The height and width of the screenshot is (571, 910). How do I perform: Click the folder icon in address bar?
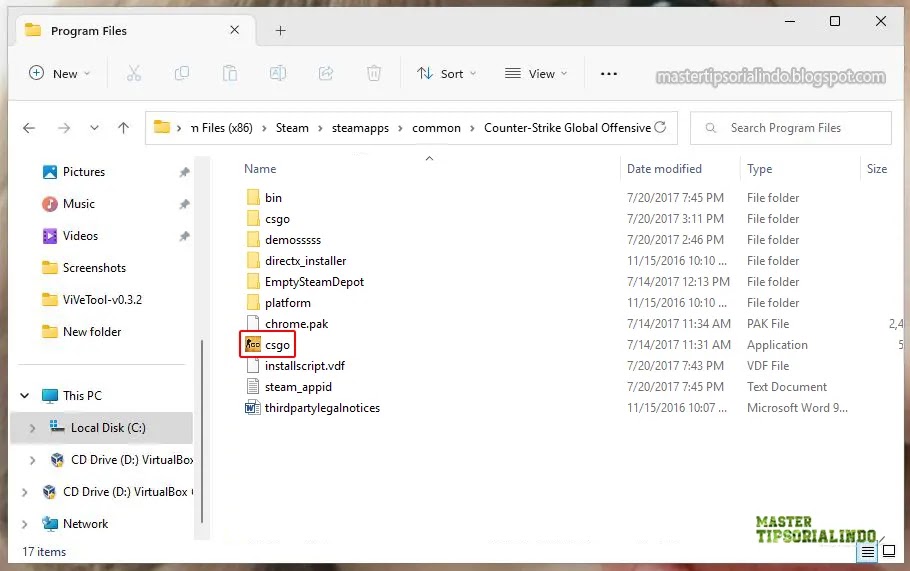tap(162, 127)
